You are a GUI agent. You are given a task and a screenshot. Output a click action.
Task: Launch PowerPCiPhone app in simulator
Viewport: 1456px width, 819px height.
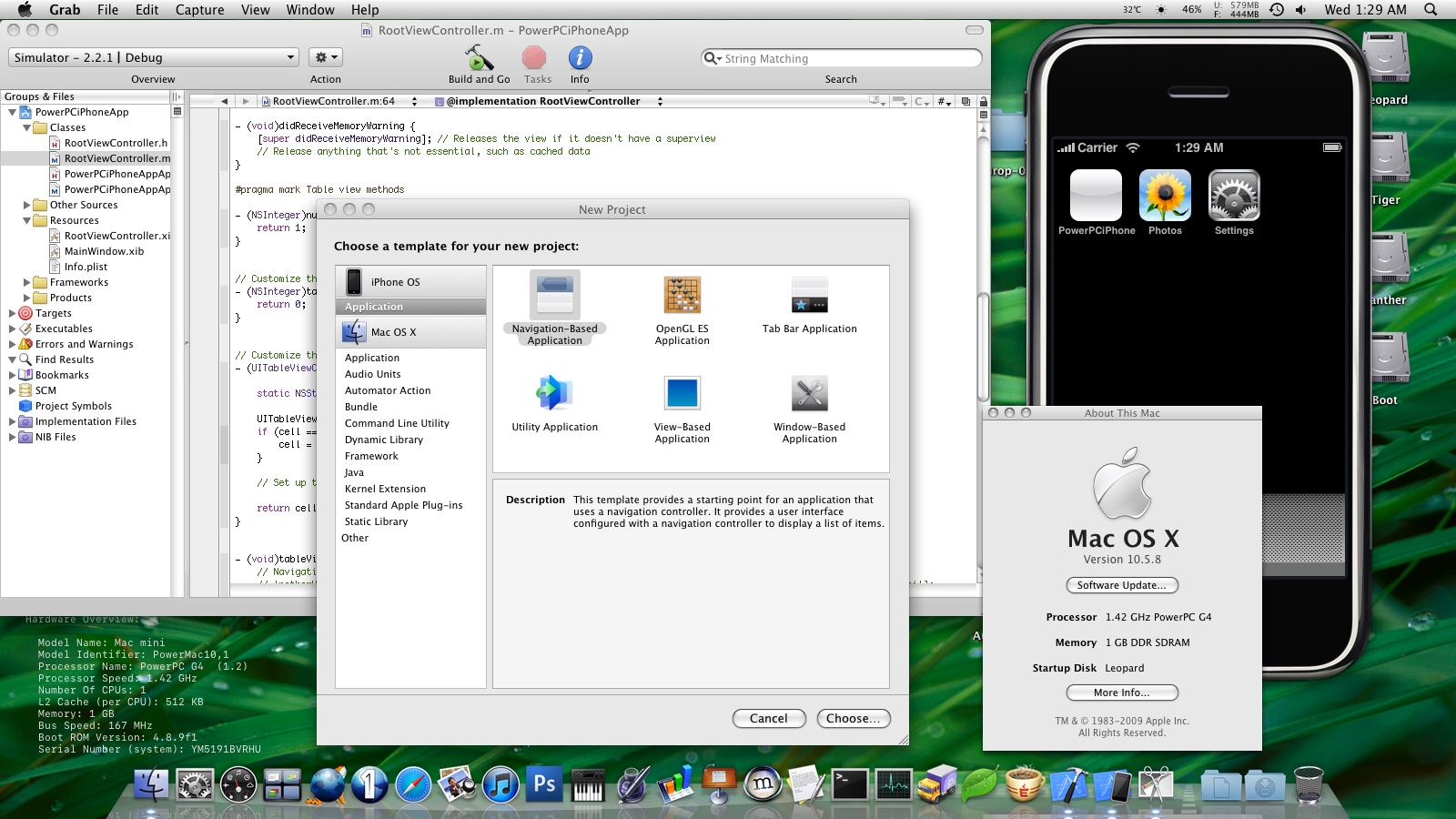pos(1096,196)
